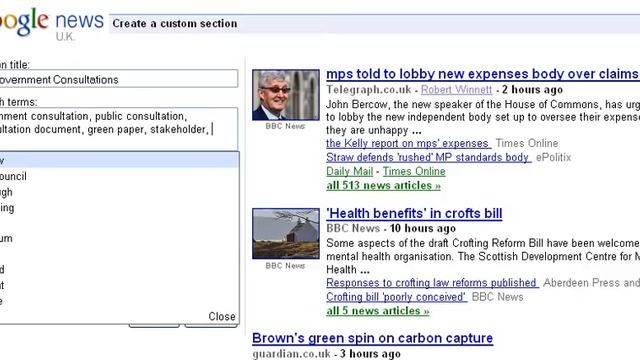Show all 5 news articles
640x360 pixels.
[x=378, y=311]
